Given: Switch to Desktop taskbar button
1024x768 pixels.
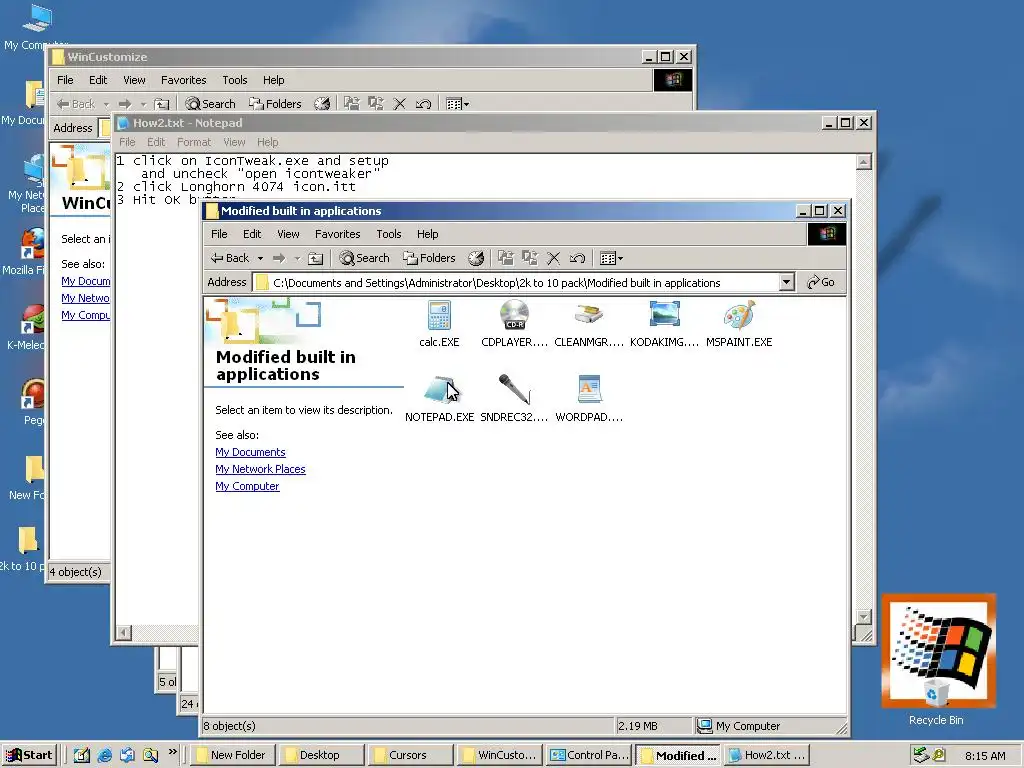Looking at the screenshot, I should 321,755.
